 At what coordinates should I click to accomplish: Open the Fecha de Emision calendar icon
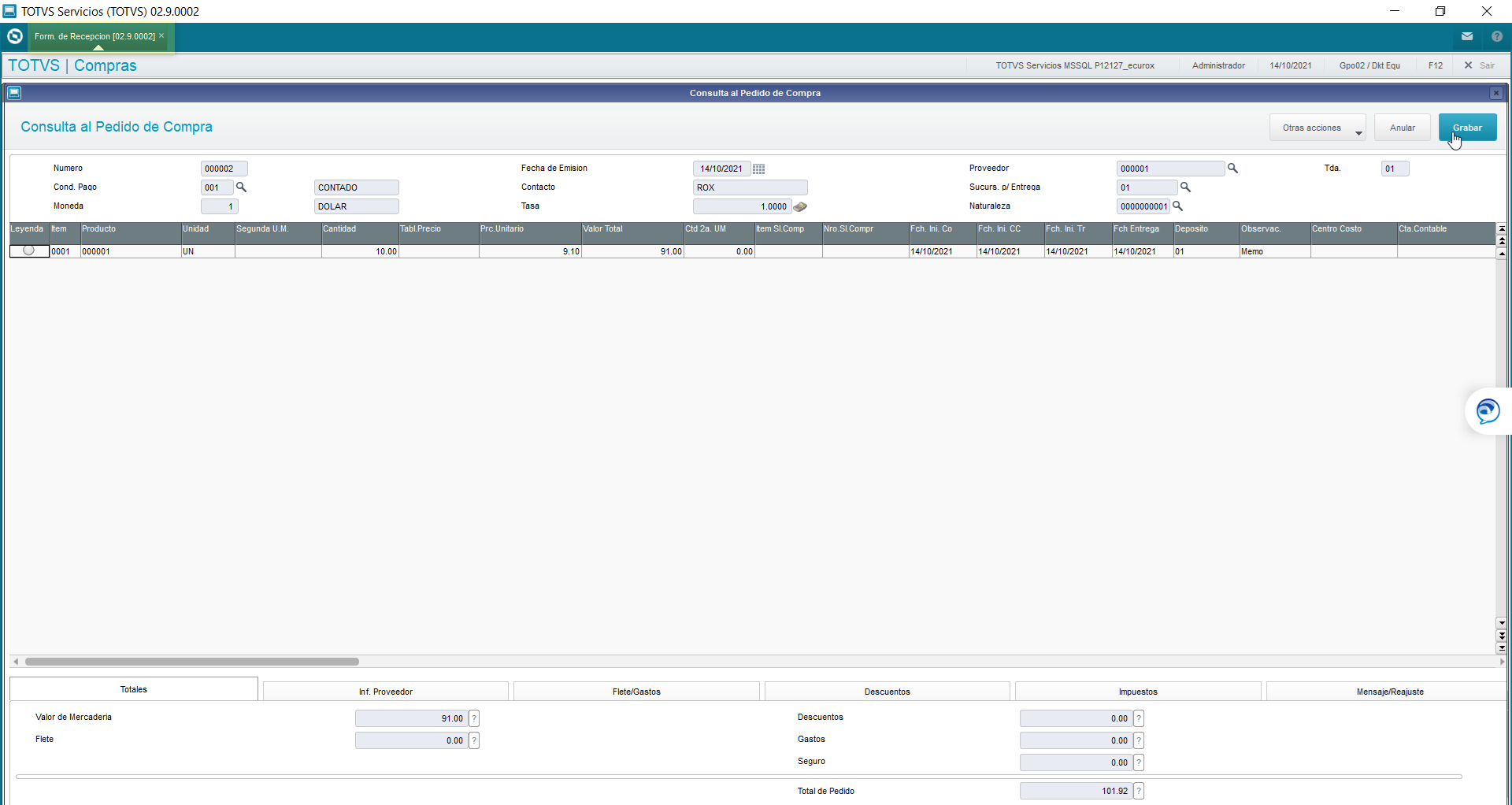coord(758,169)
